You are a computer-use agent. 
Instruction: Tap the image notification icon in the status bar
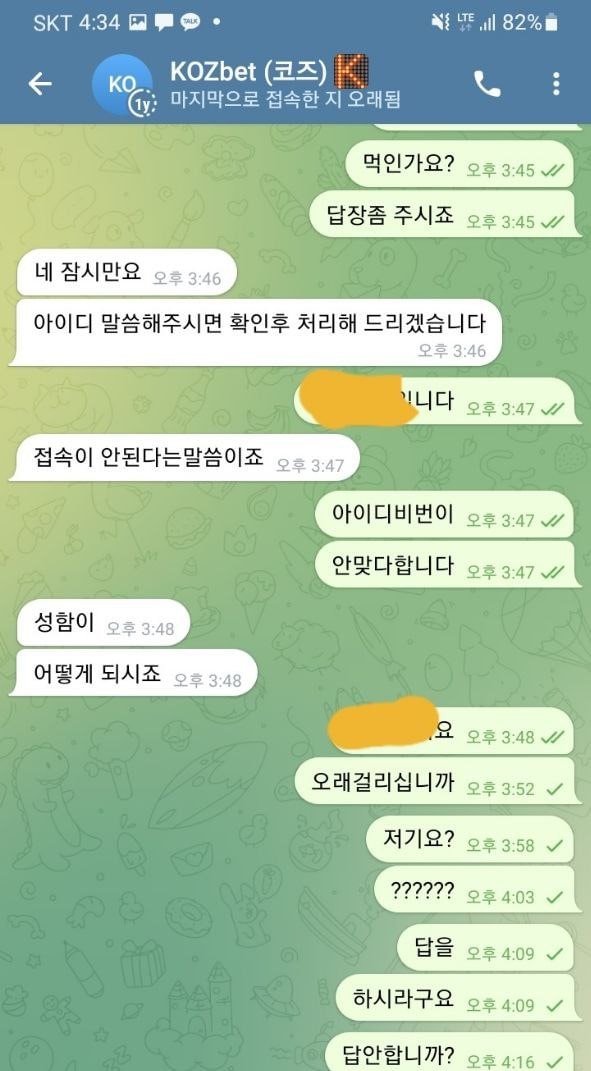138,23
